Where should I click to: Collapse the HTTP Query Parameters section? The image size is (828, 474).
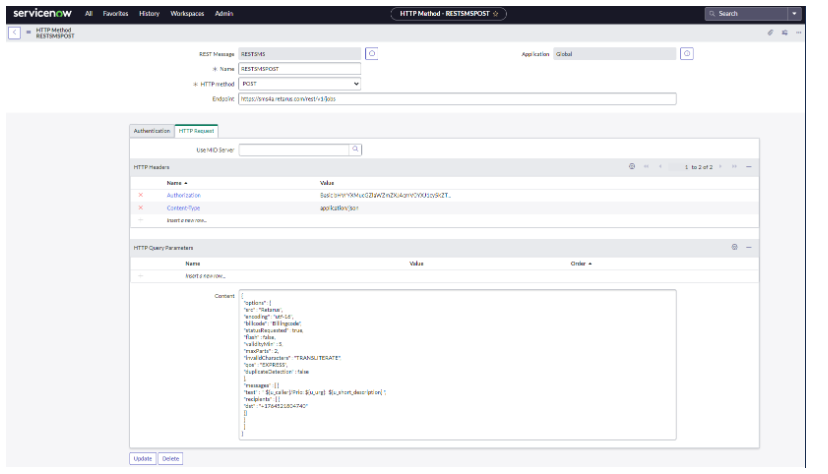[749, 246]
